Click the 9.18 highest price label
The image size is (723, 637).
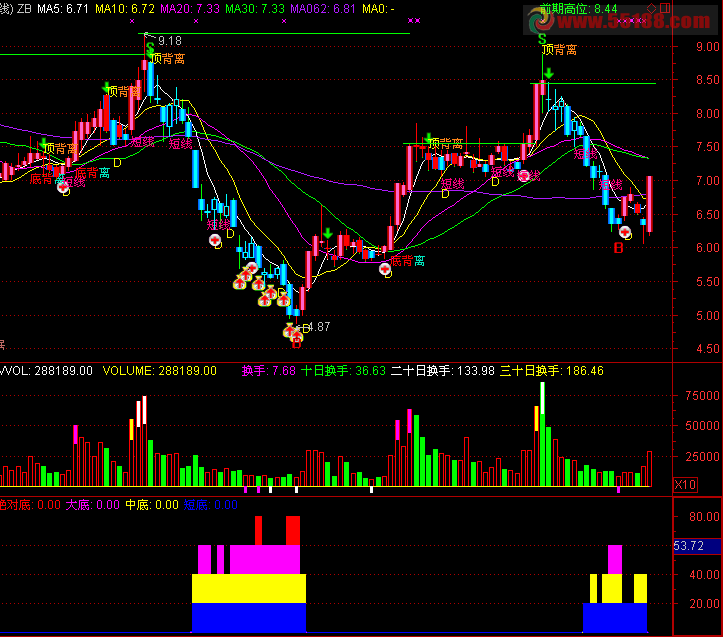click(170, 41)
